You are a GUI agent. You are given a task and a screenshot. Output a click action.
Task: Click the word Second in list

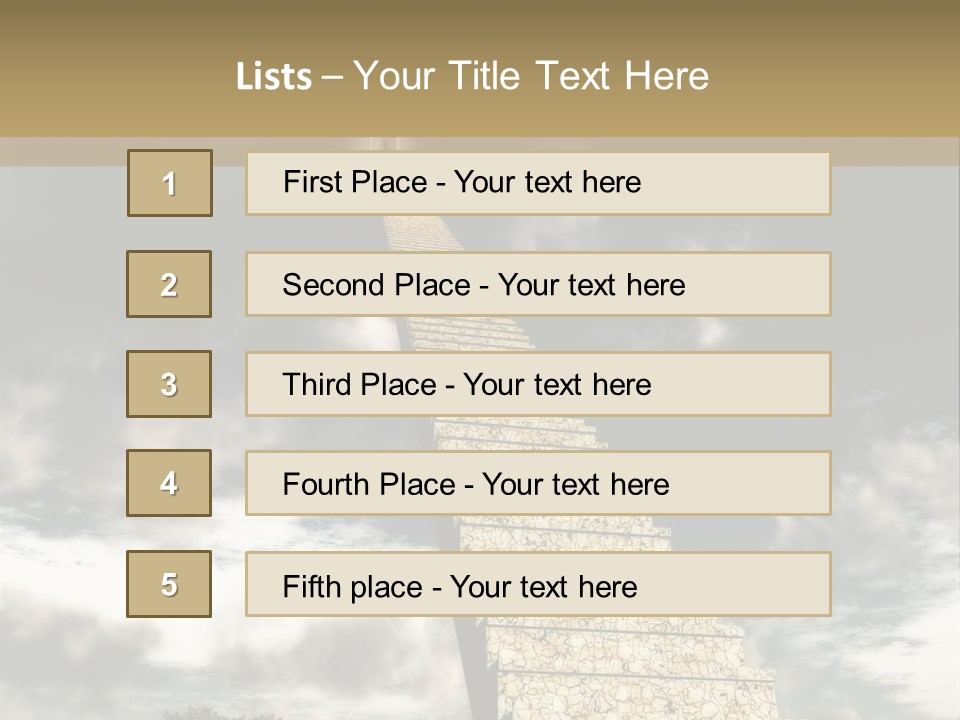coord(332,285)
